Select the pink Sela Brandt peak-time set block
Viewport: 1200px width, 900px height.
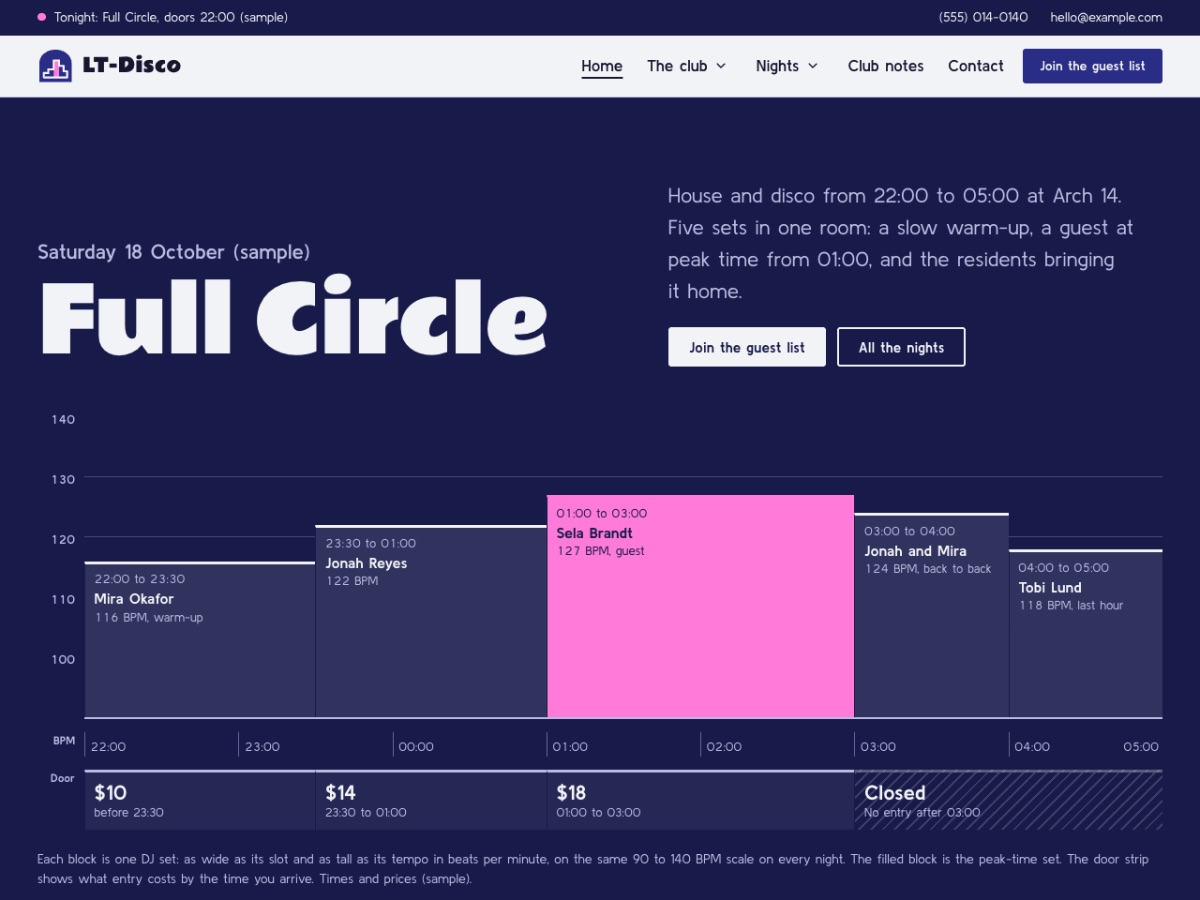[x=700, y=606]
